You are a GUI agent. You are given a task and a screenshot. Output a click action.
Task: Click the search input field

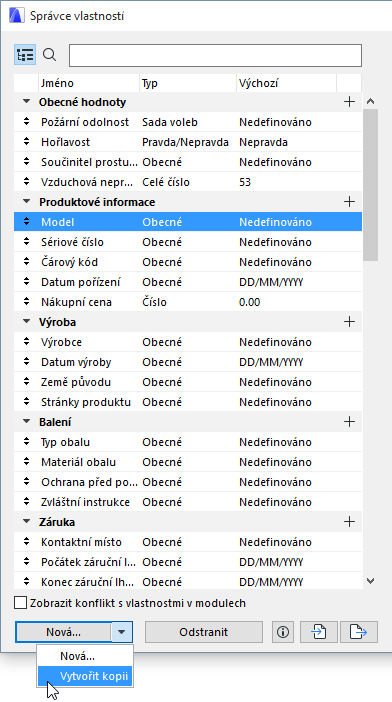215,56
